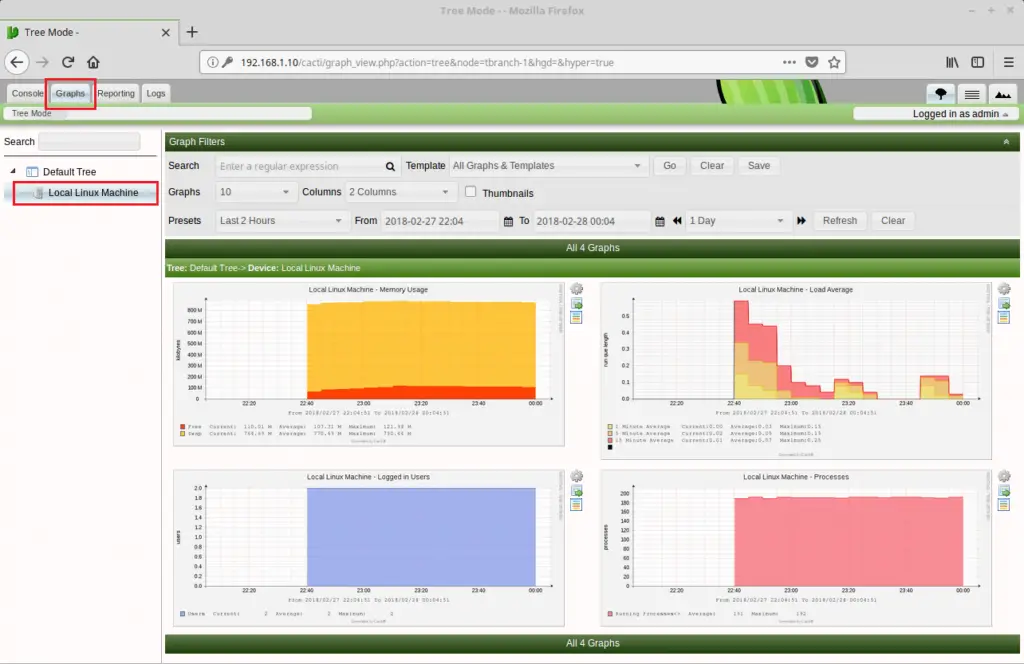Click time graph view icon for Logged in Users

[577, 505]
